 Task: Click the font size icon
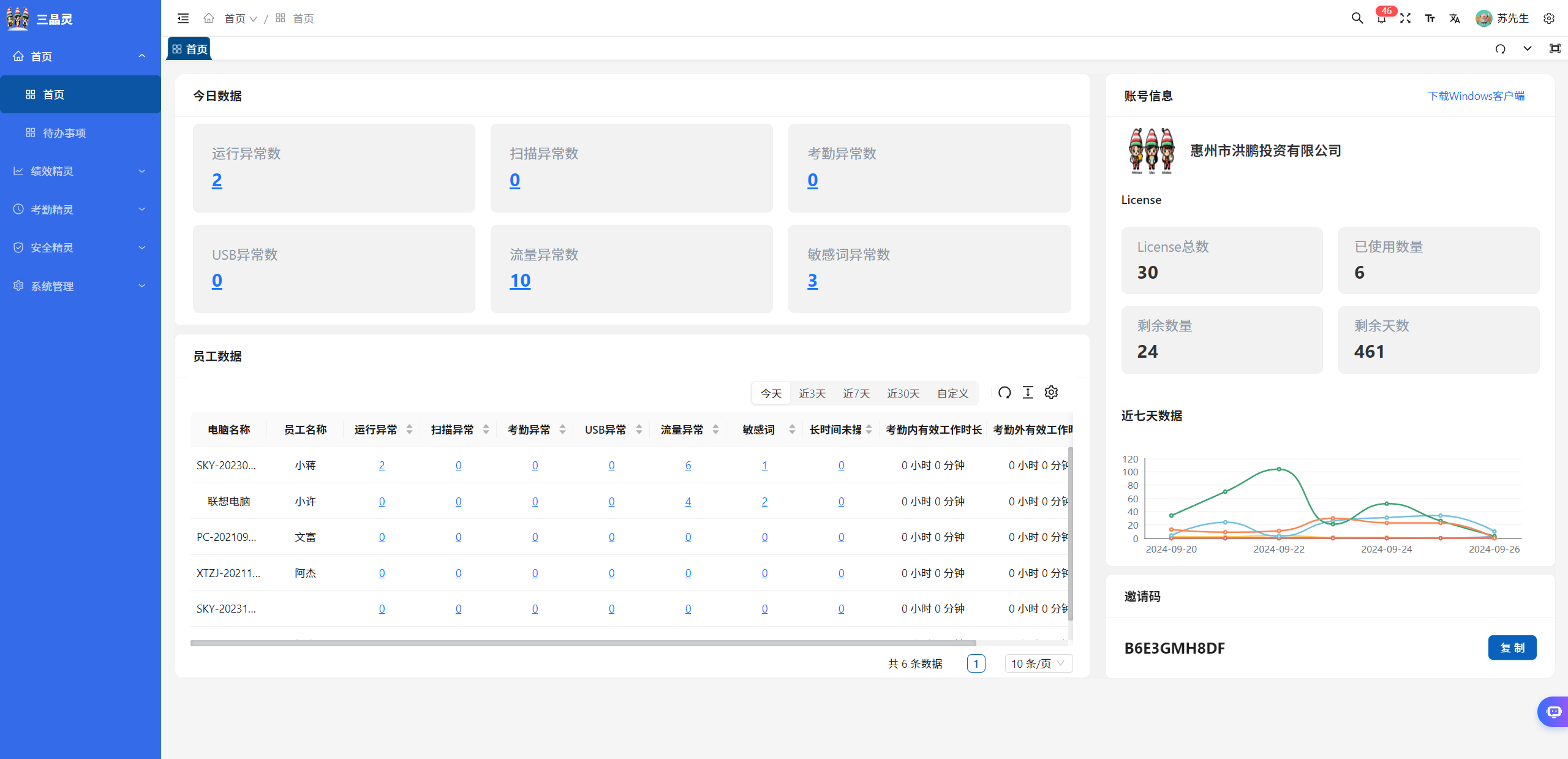(1430, 18)
